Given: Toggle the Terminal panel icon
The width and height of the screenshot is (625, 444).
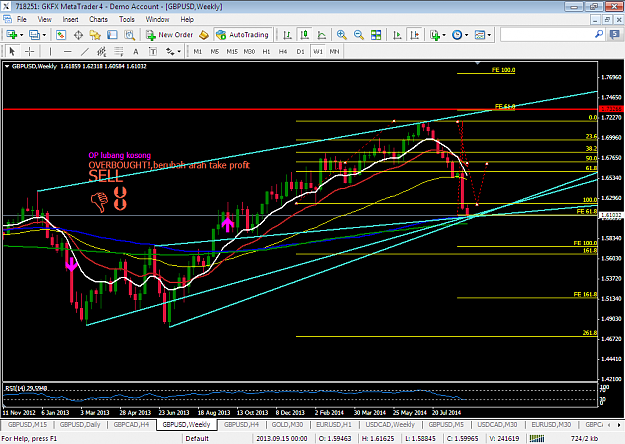Looking at the screenshot, I should 112,35.
